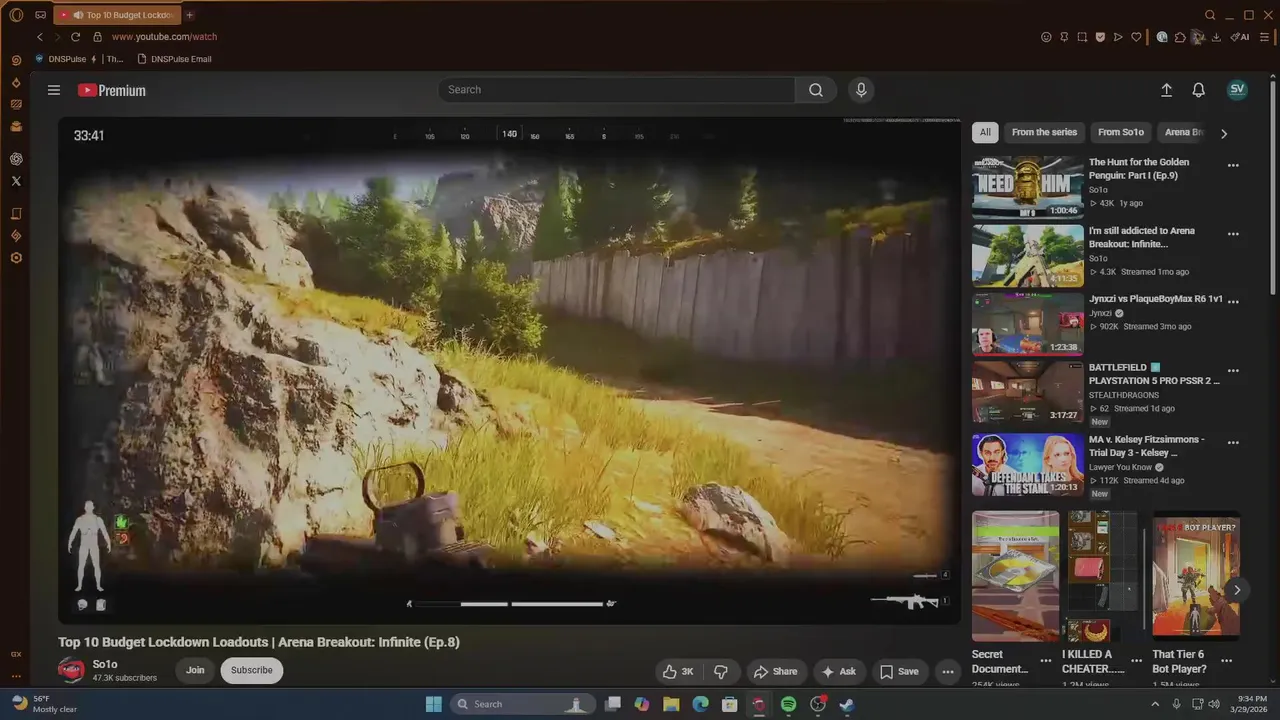Open the Windows Start menu
The height and width of the screenshot is (720, 1280).
tap(433, 704)
